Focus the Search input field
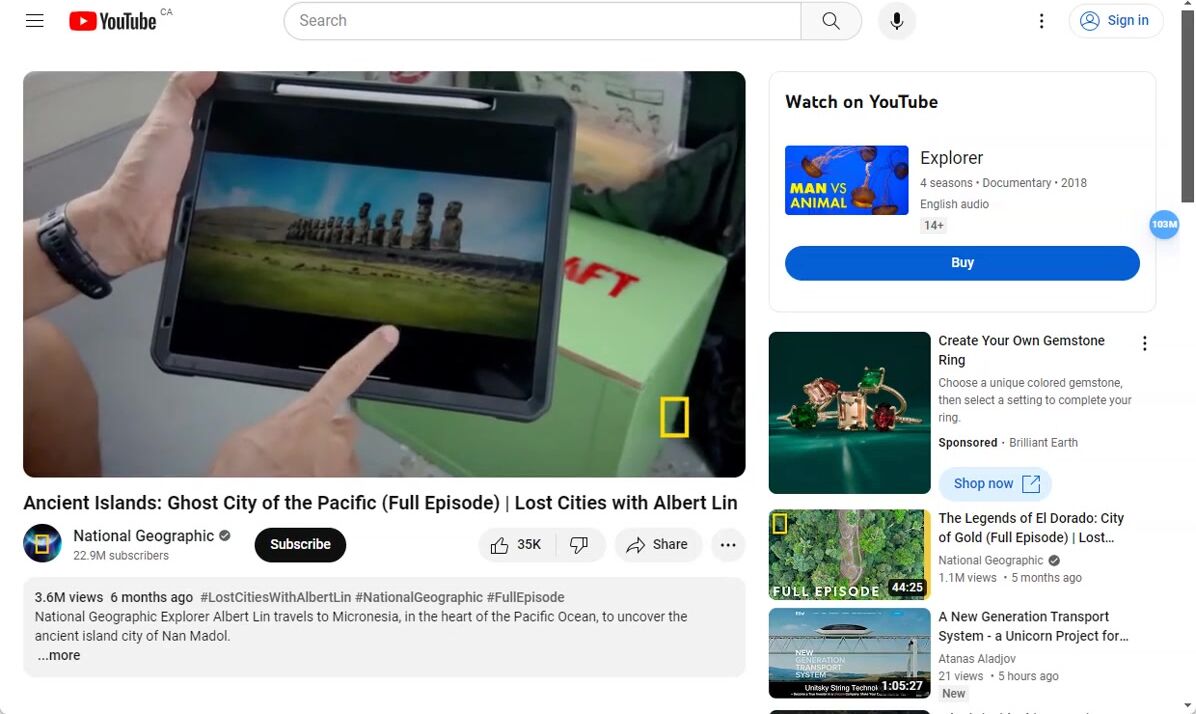1196x714 pixels. point(542,21)
